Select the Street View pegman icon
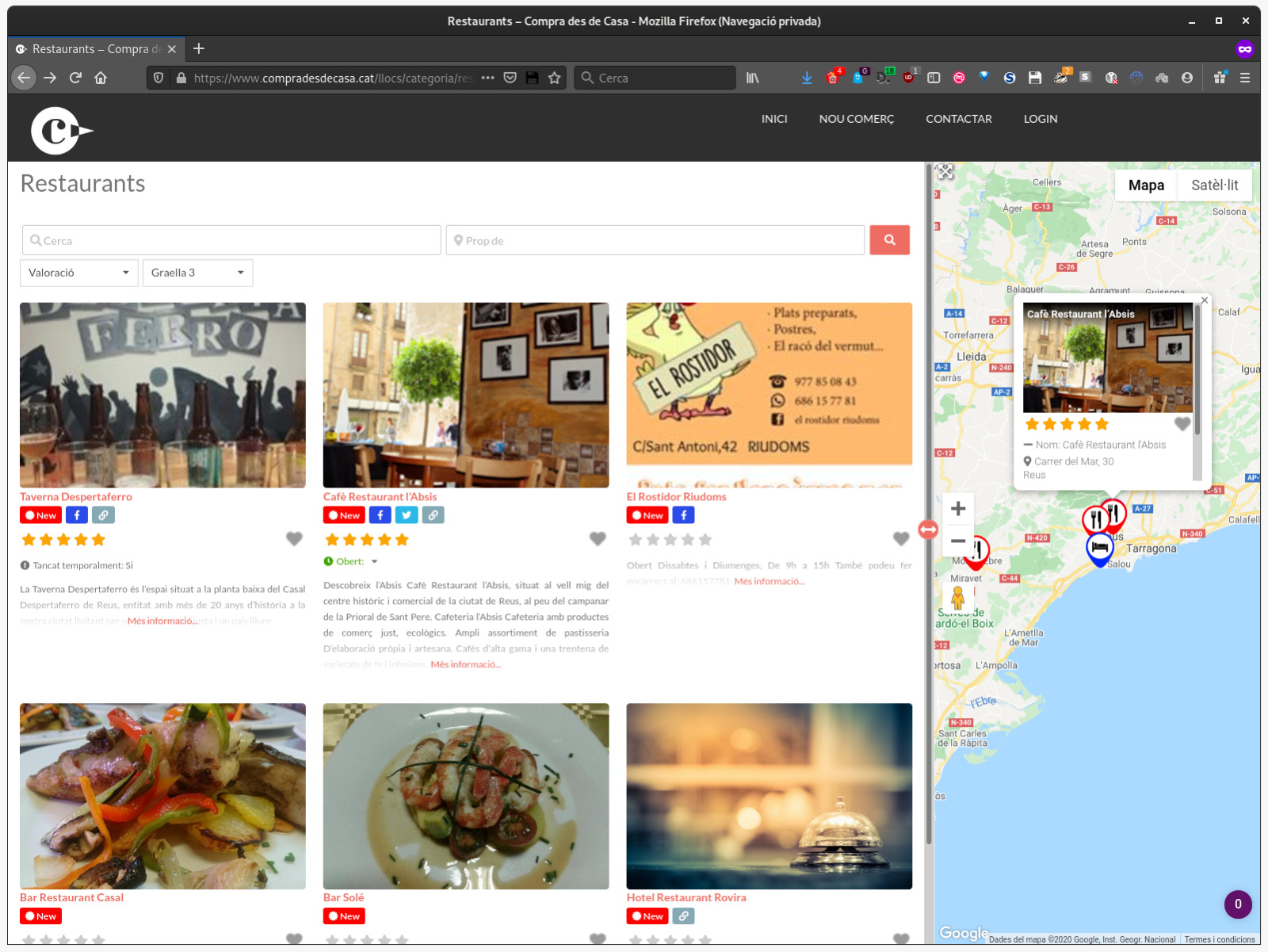 [957, 598]
